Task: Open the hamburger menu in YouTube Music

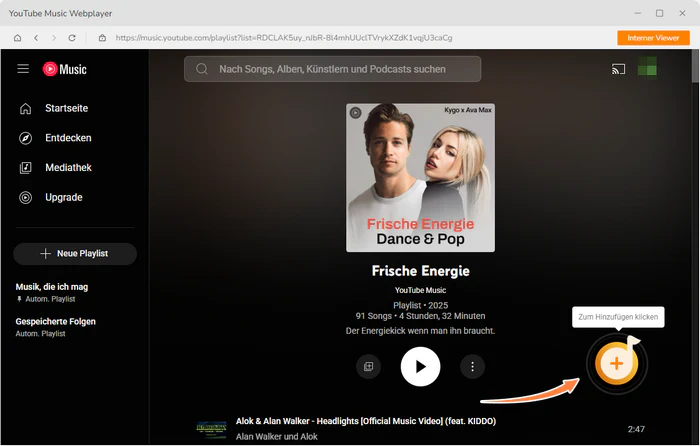Action: 23,69
